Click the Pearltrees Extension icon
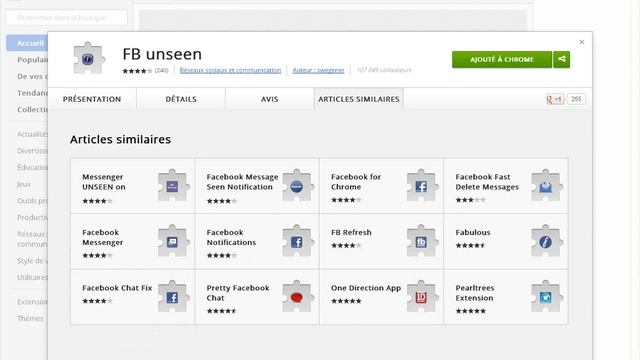This screenshot has height=360, width=640. click(547, 297)
